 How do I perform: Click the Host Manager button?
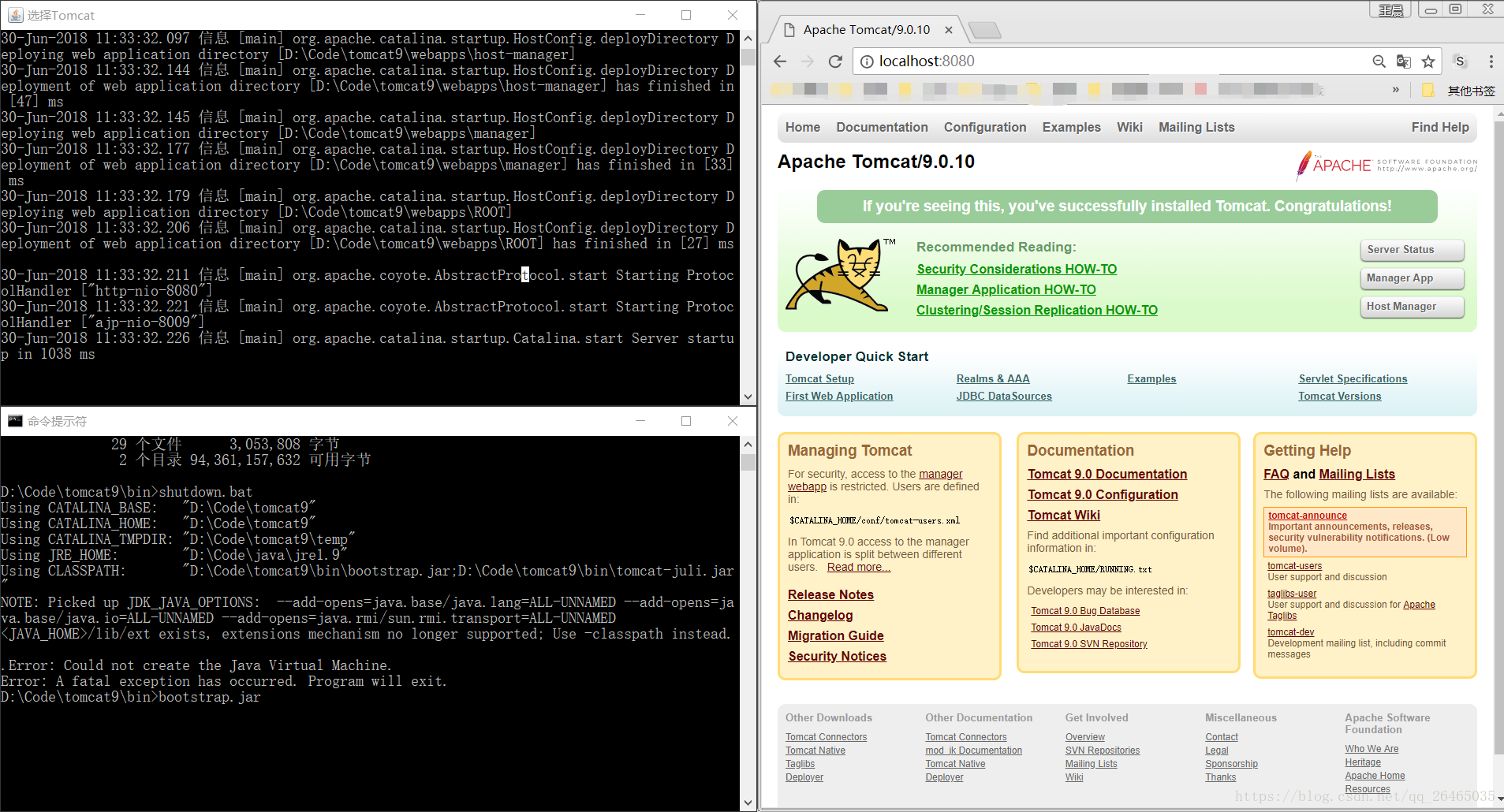tap(1412, 307)
